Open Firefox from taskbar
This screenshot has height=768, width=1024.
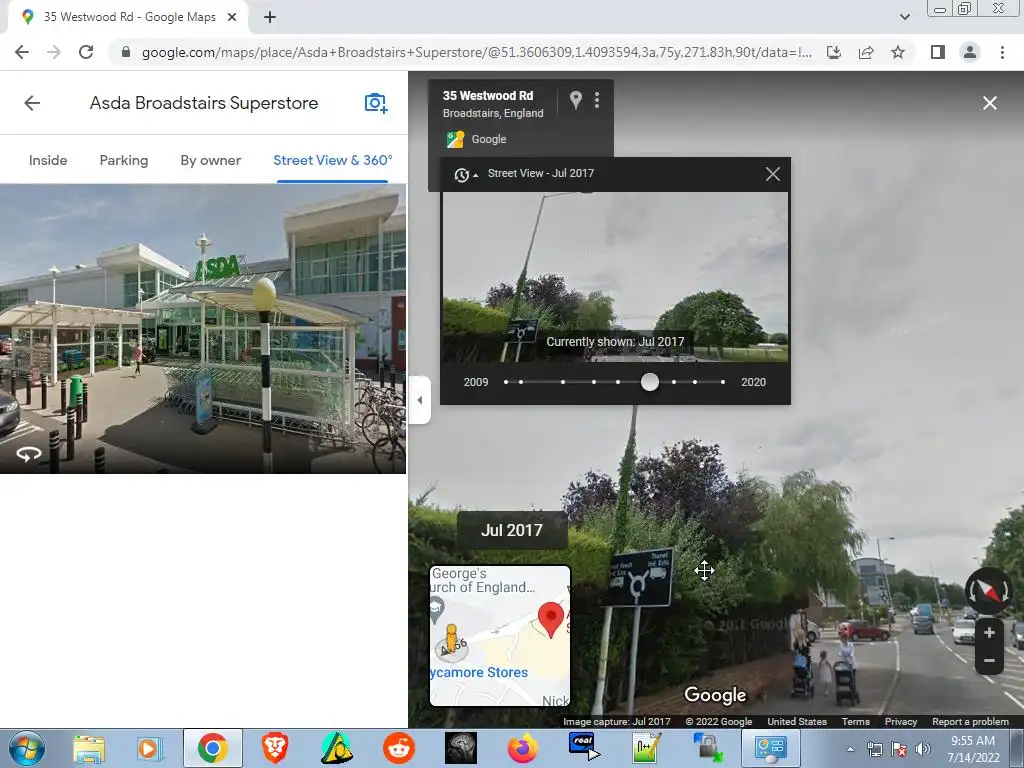pos(522,748)
